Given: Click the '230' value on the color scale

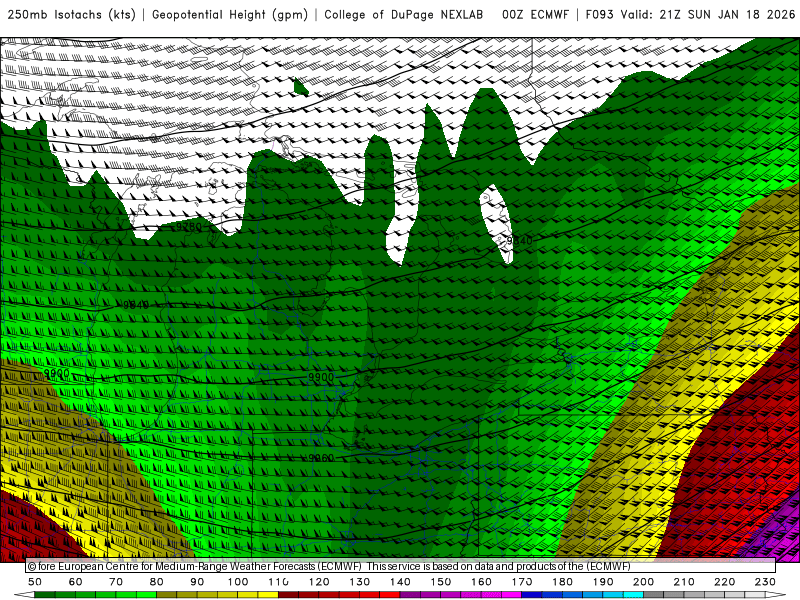Looking at the screenshot, I should [765, 582].
